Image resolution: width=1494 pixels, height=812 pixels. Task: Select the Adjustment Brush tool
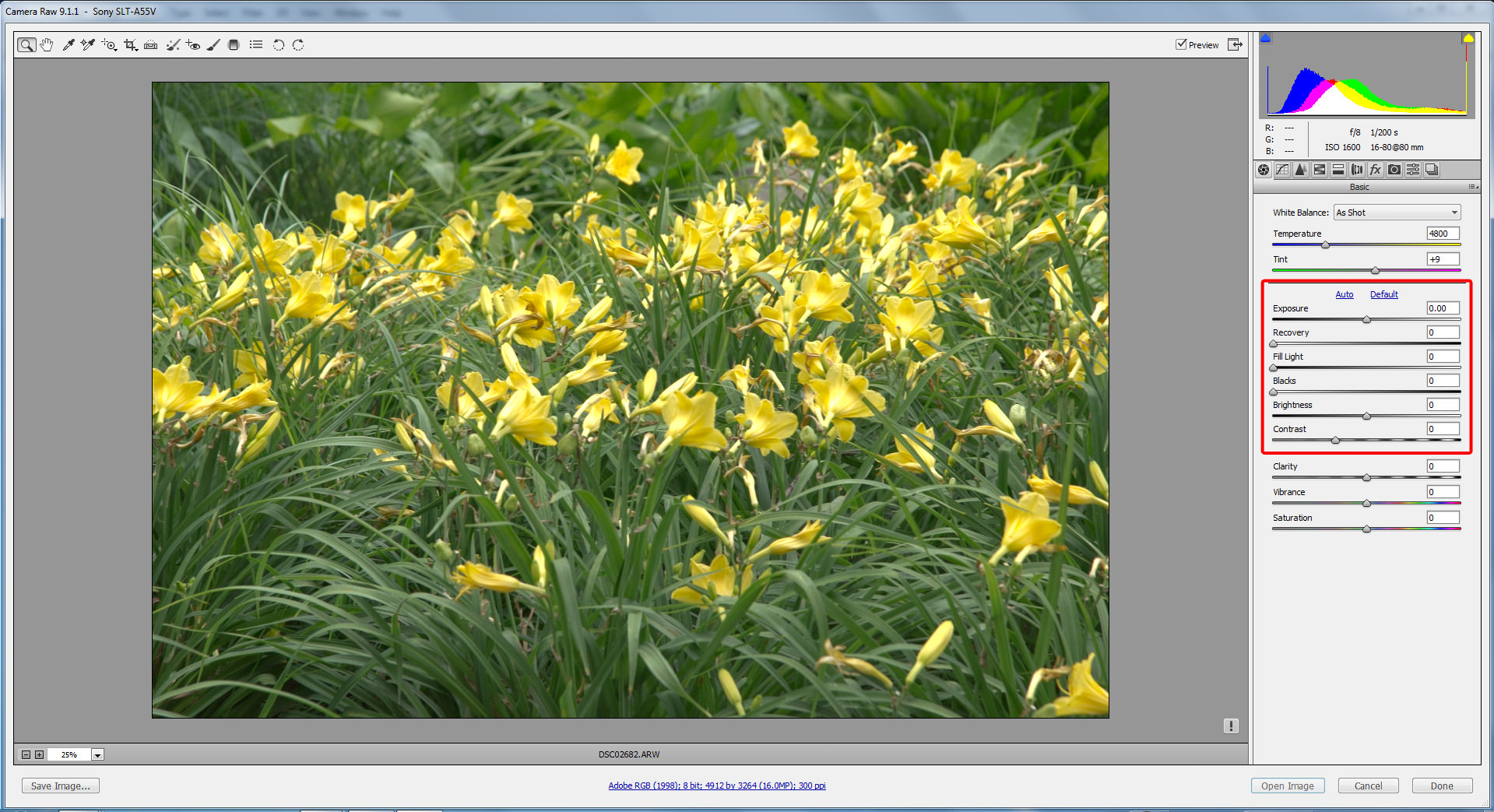[213, 45]
